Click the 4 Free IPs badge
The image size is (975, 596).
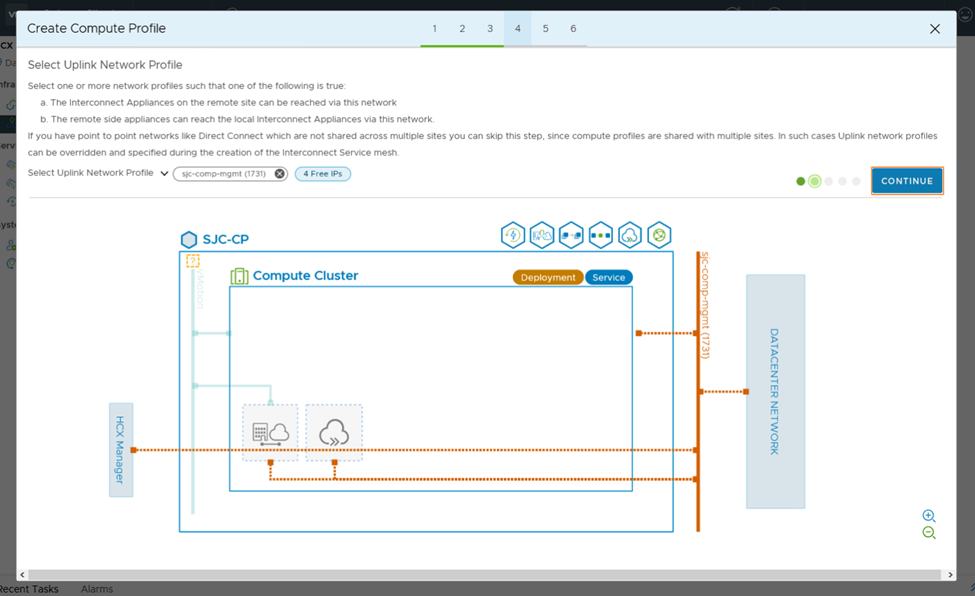click(x=323, y=174)
